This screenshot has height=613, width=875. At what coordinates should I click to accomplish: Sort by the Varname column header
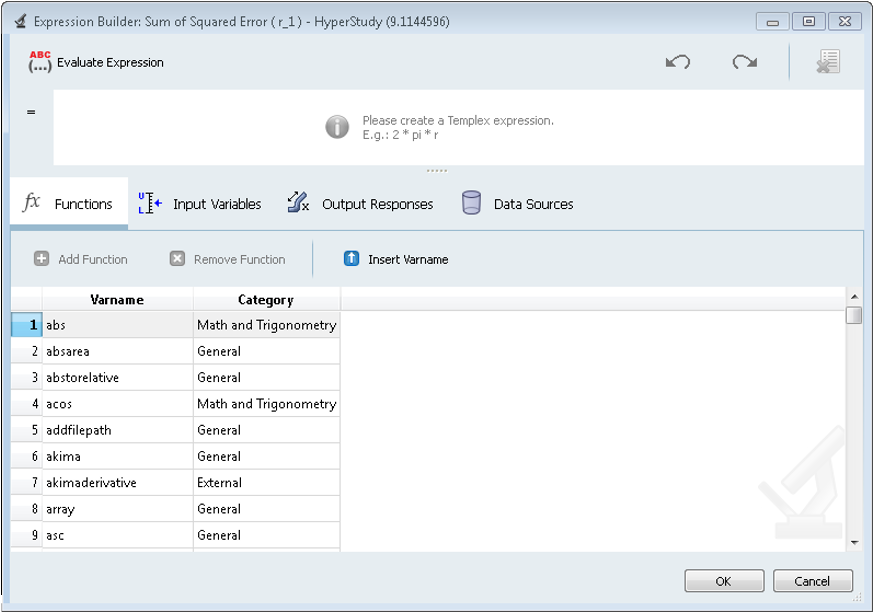click(117, 300)
